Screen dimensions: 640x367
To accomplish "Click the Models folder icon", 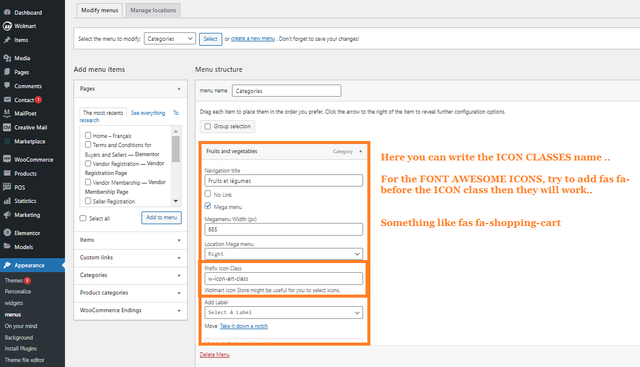I will tap(7, 247).
